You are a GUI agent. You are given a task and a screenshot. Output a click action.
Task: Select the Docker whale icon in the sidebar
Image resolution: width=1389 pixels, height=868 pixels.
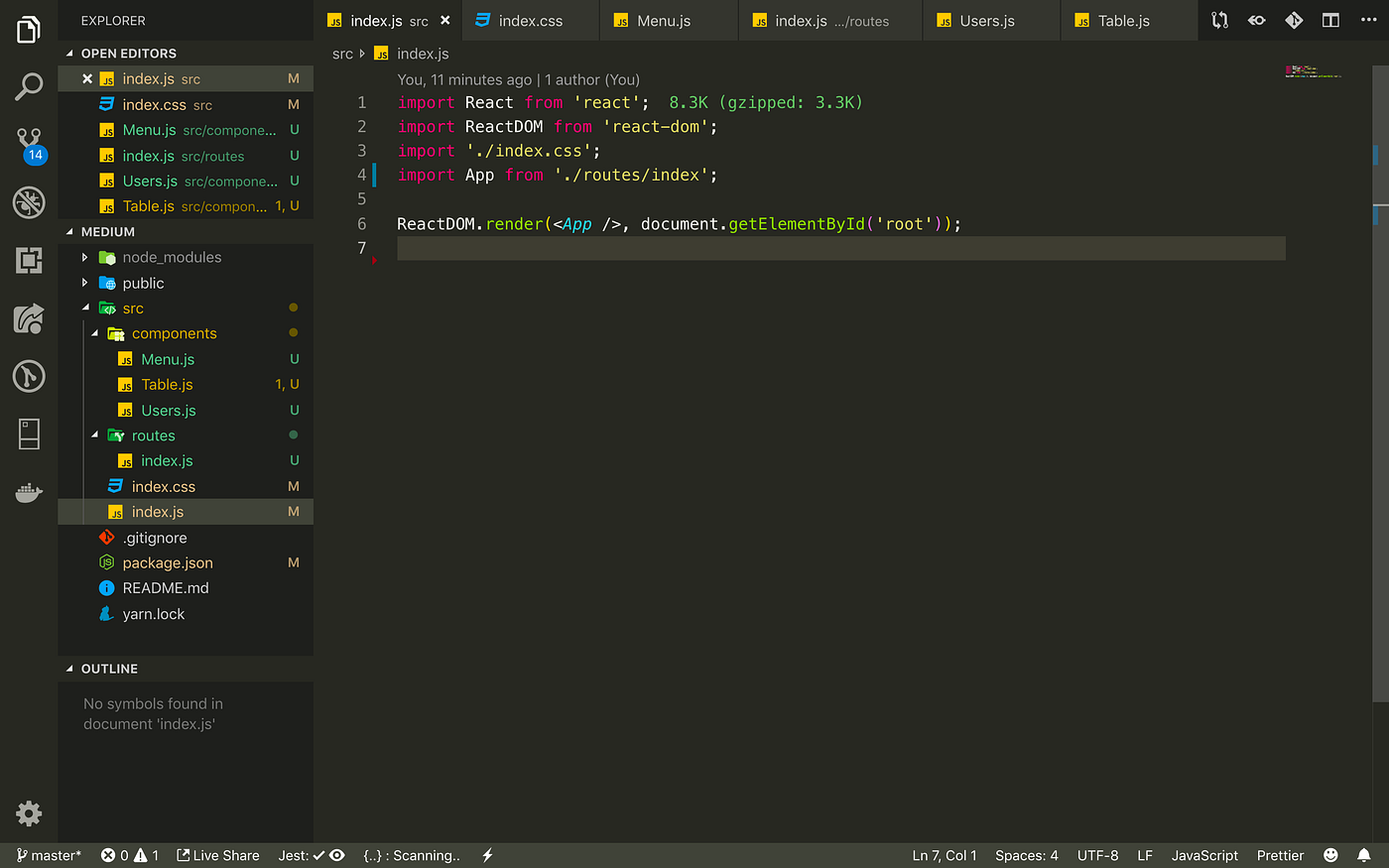(28, 492)
